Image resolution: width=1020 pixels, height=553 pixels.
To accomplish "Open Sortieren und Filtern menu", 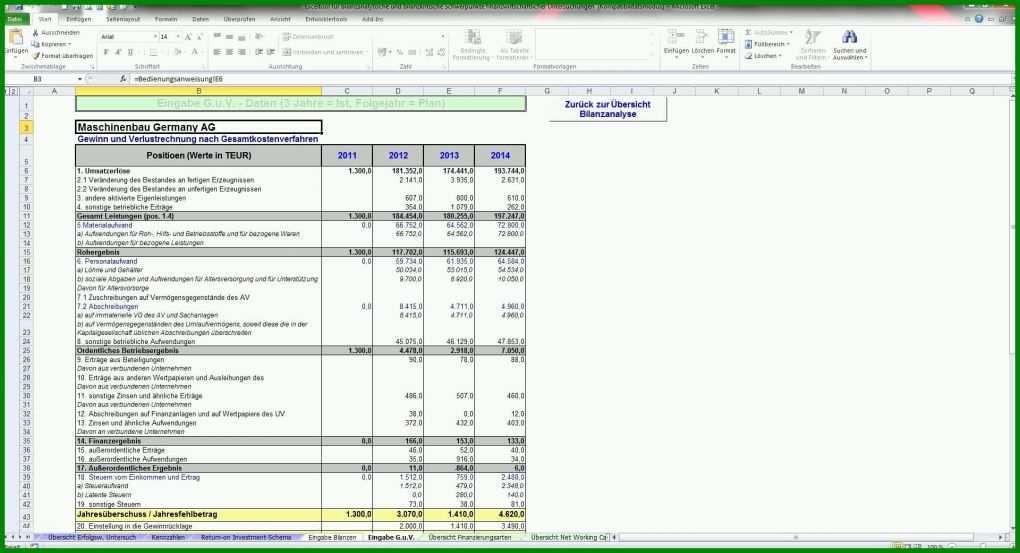I will pyautogui.click(x=812, y=45).
